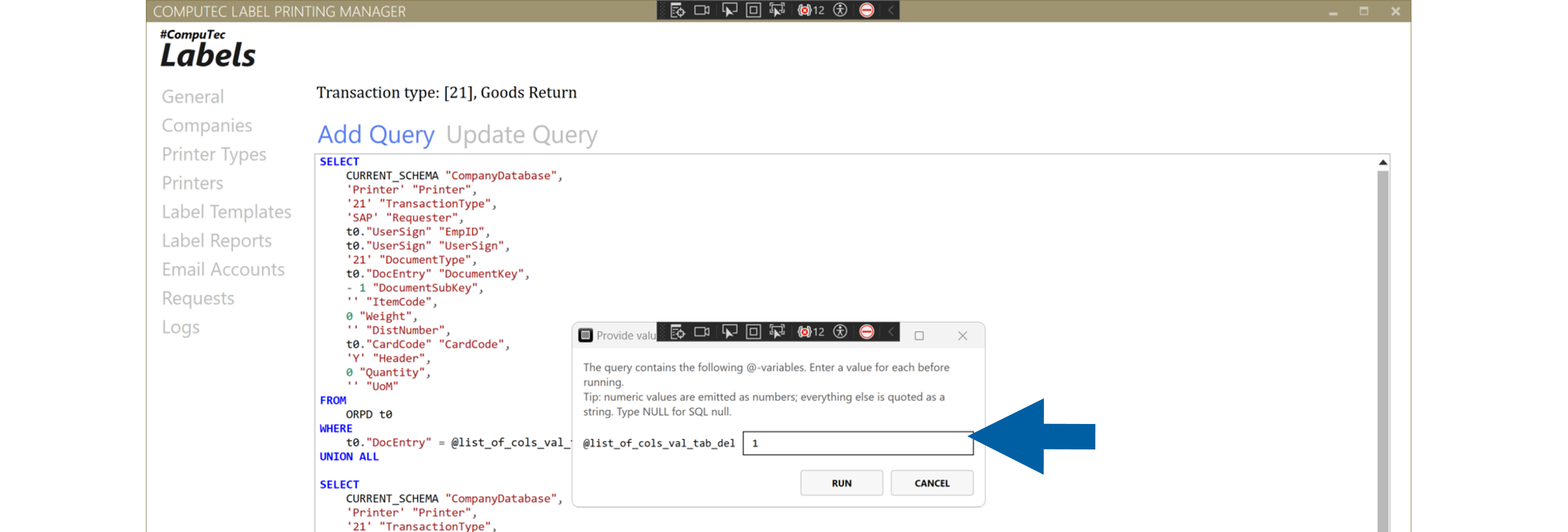Open Label Templates in sidebar

point(226,211)
